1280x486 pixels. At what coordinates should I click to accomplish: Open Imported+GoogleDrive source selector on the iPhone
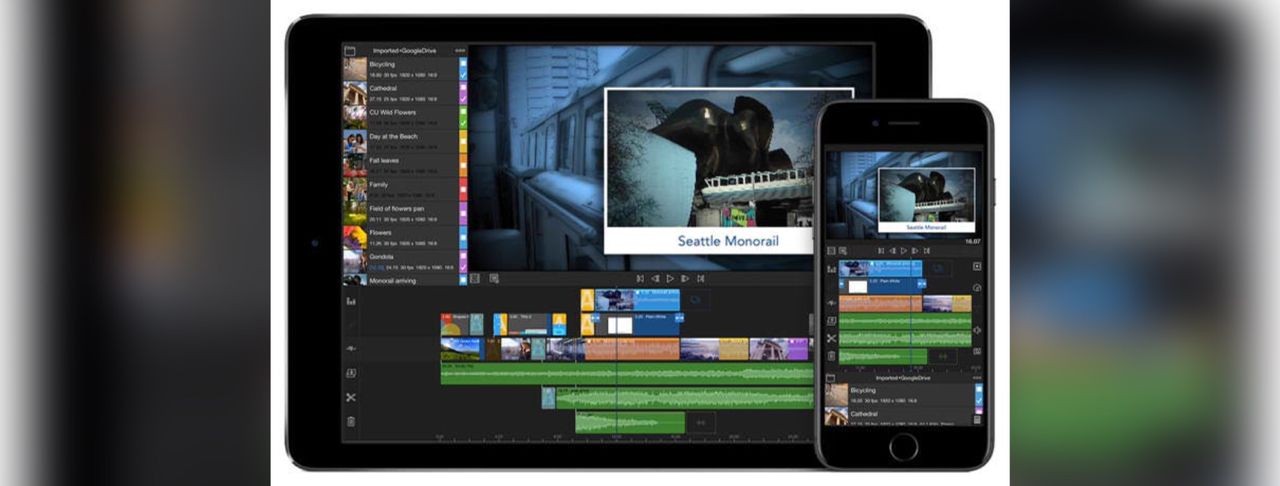pyautogui.click(x=902, y=378)
